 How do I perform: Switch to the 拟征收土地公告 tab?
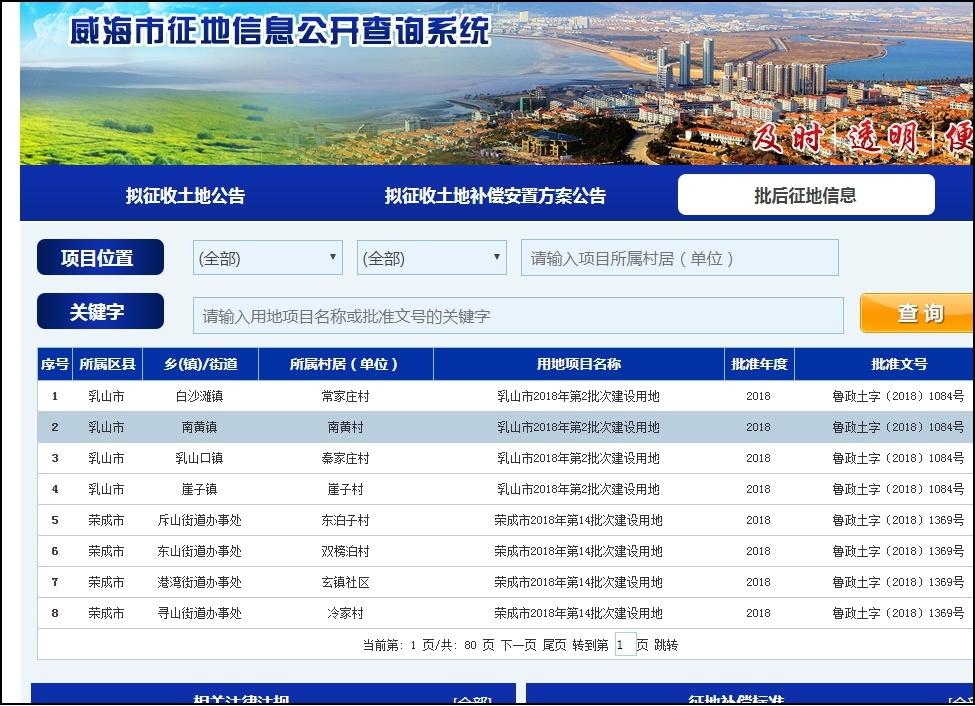click(x=185, y=196)
